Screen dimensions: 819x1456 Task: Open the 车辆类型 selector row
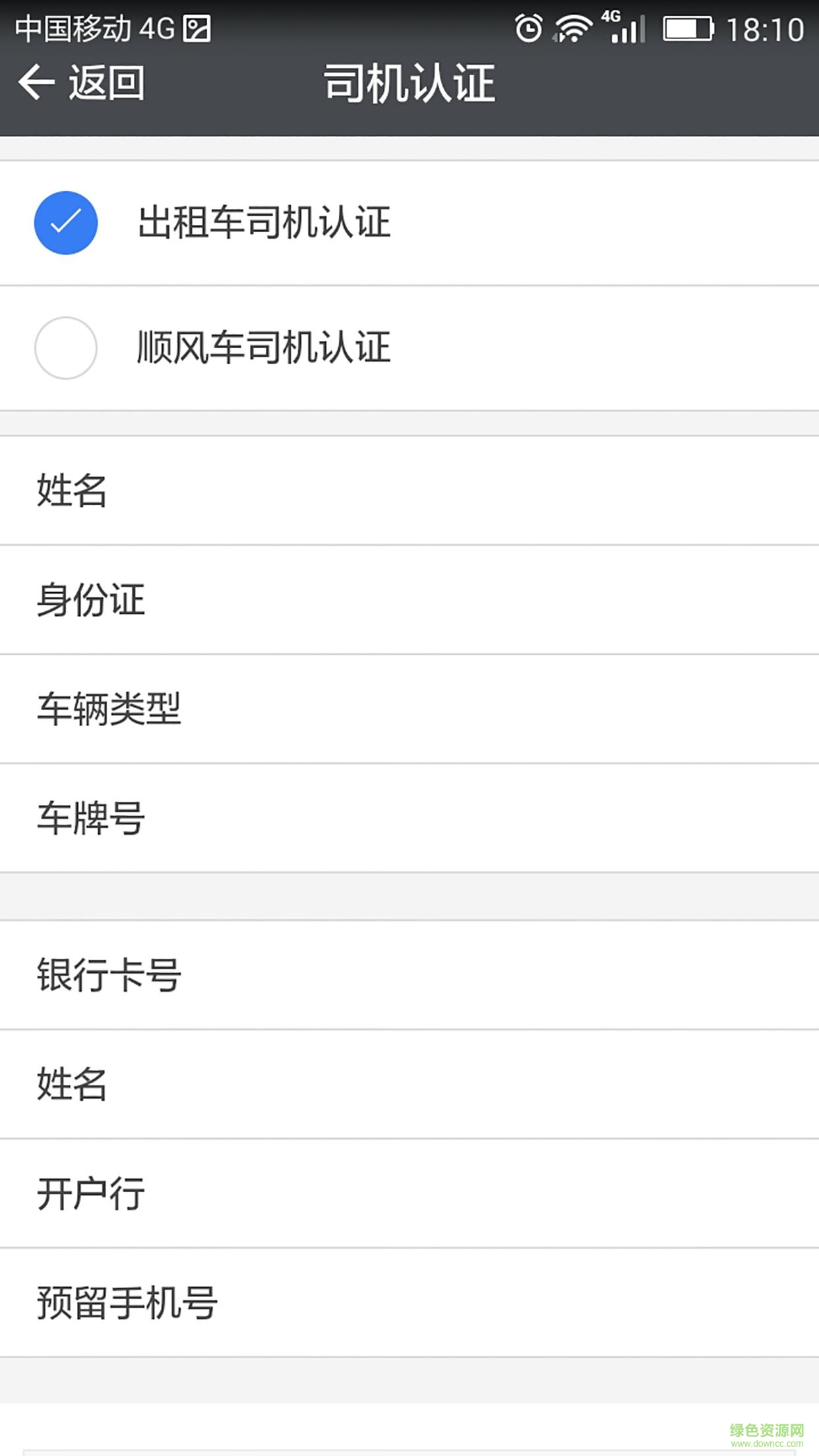click(x=409, y=710)
